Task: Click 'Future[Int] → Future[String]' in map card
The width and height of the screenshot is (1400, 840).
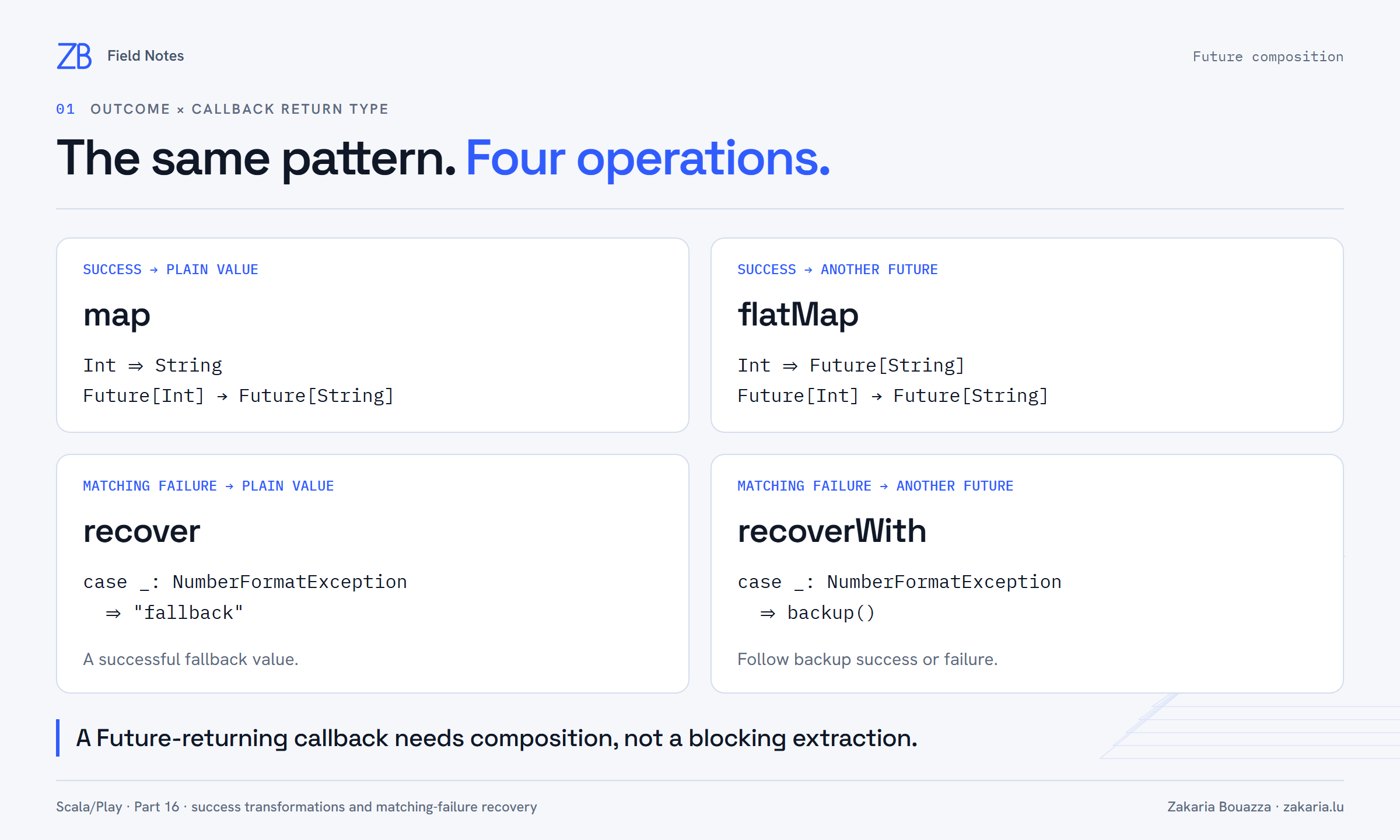Action: click(238, 396)
